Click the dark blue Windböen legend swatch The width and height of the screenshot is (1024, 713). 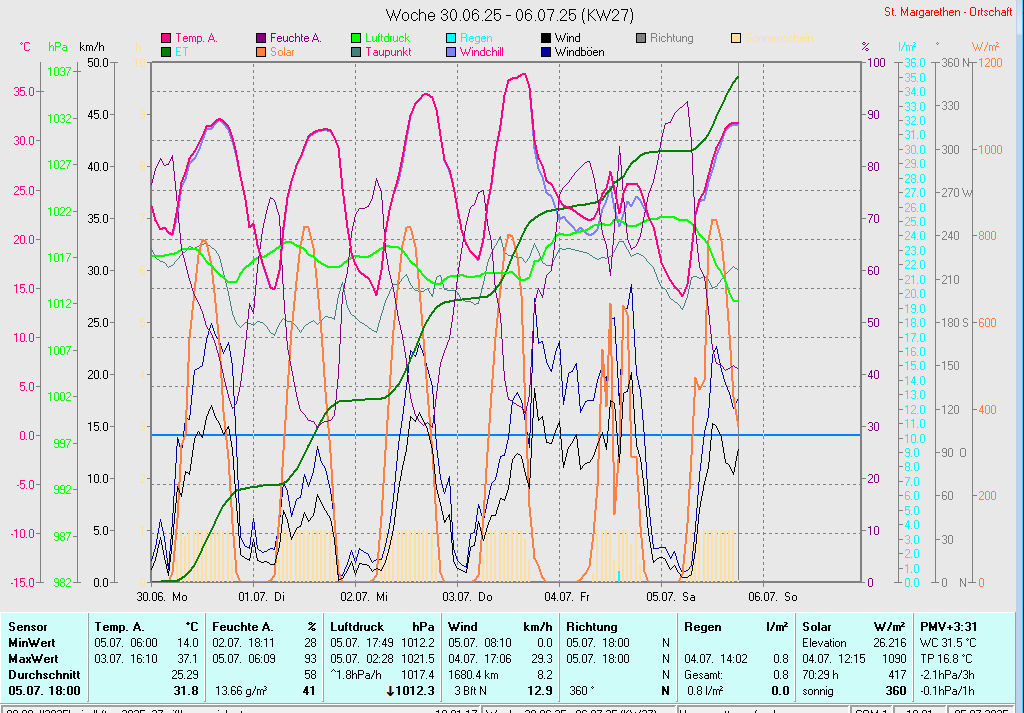[546, 52]
